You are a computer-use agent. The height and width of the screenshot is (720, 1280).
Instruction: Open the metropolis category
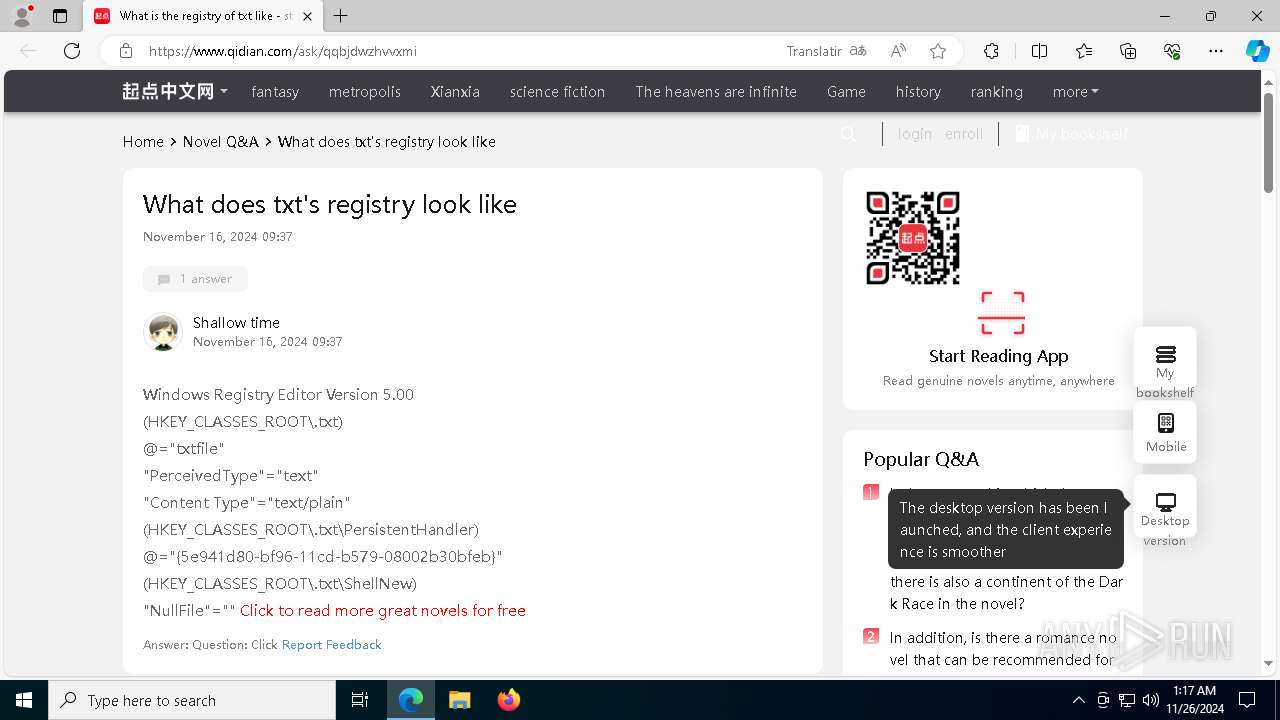(x=364, y=92)
